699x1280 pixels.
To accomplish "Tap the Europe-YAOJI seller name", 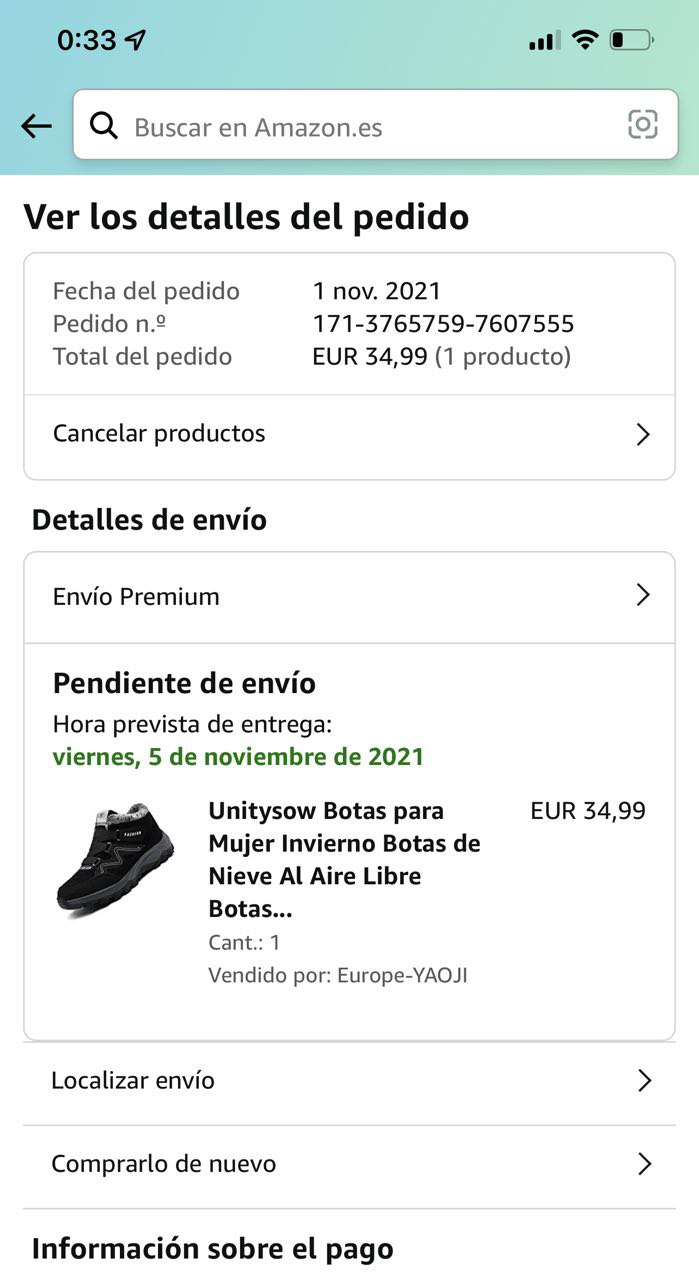I will tap(401, 975).
